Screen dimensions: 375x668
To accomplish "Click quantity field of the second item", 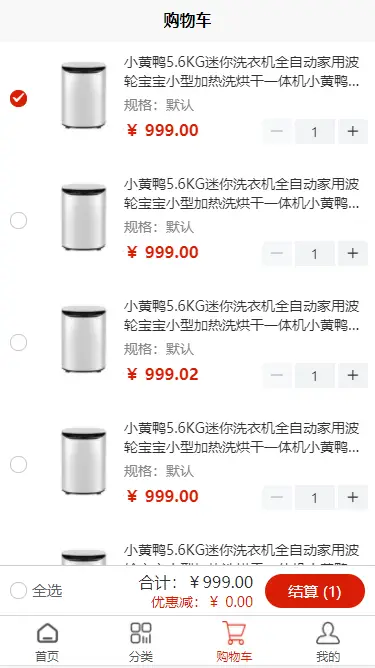I will [315, 253].
